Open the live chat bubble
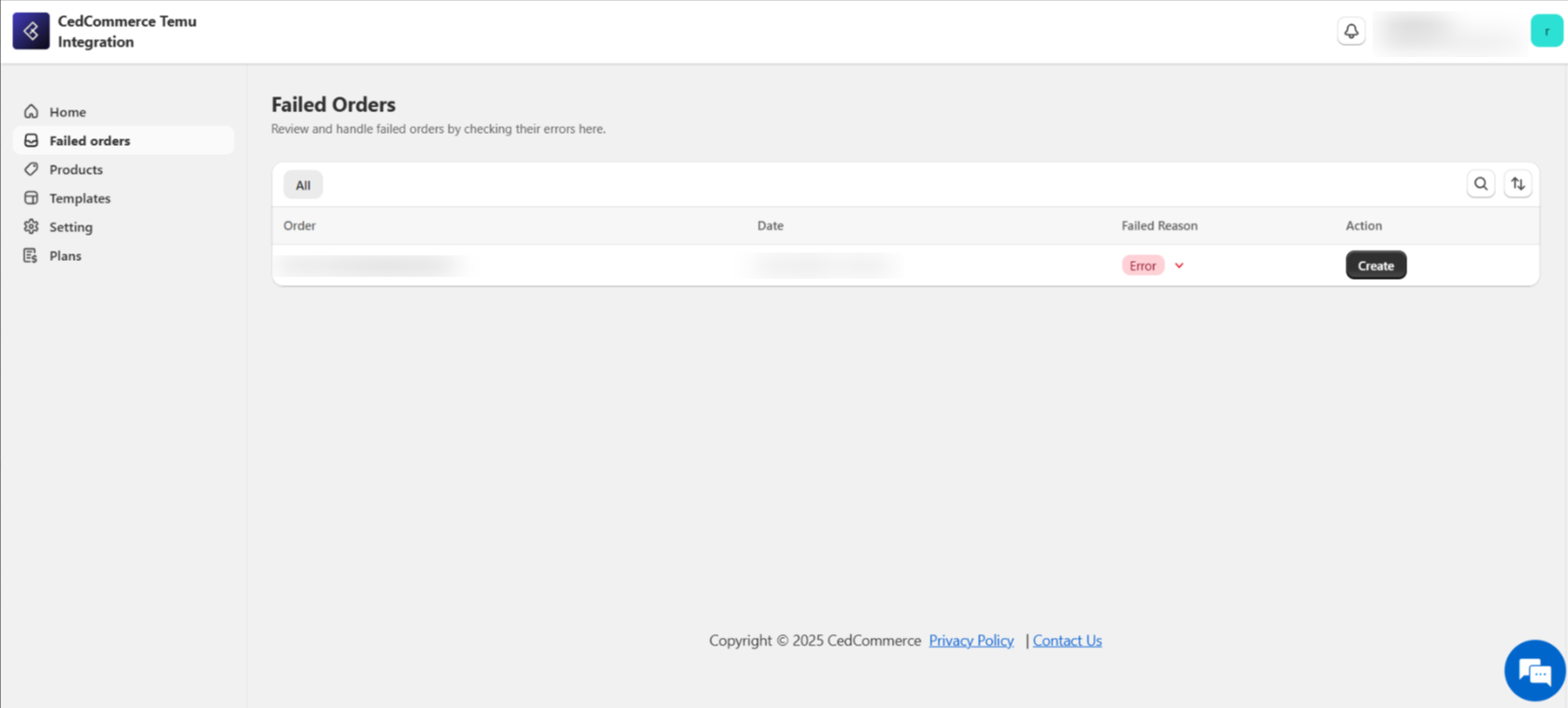This screenshot has height=708, width=1568. 1534,671
